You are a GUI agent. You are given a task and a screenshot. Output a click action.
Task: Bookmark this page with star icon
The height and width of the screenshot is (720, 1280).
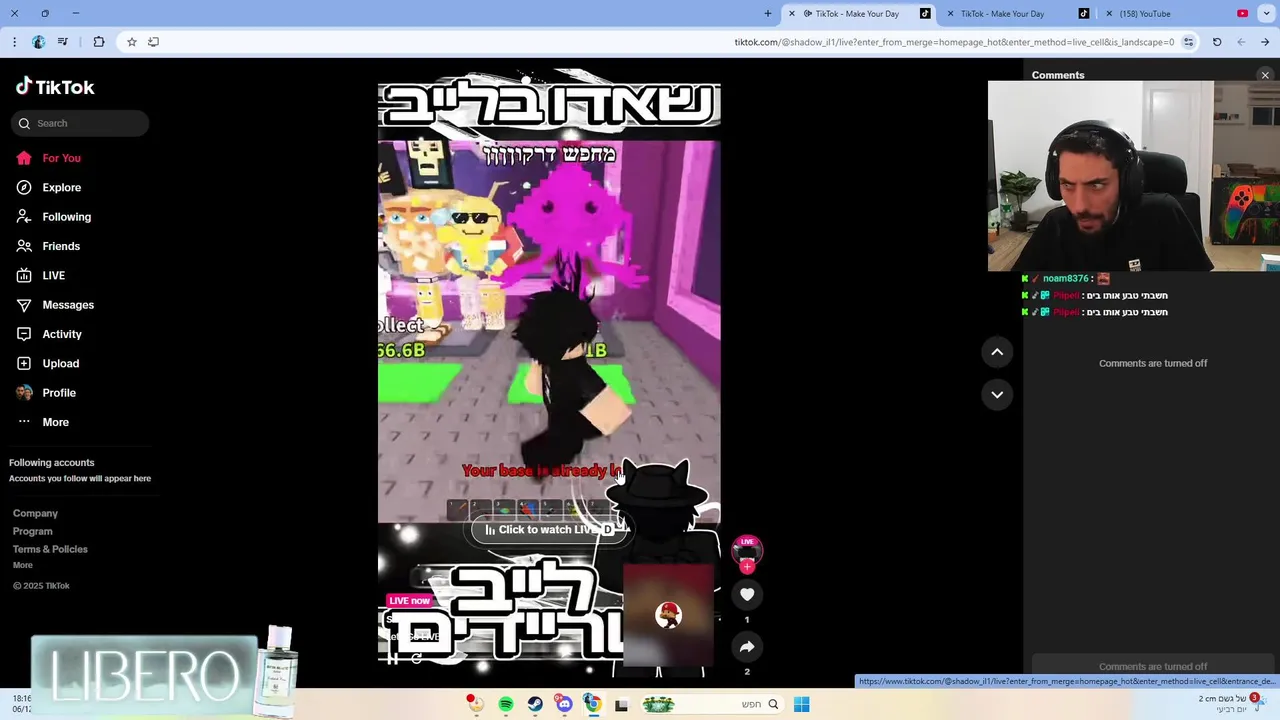(131, 42)
